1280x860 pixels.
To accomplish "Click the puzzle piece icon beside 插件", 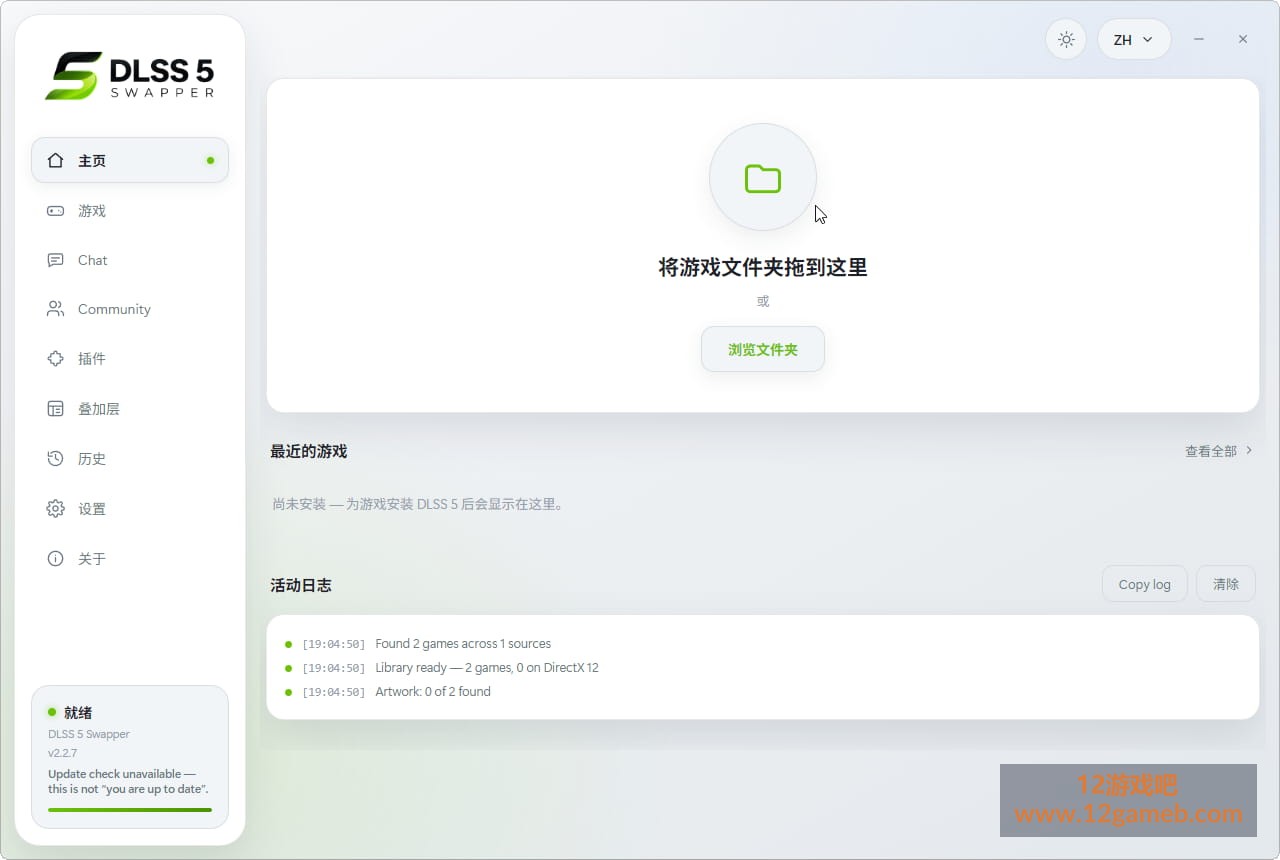I will (x=56, y=359).
